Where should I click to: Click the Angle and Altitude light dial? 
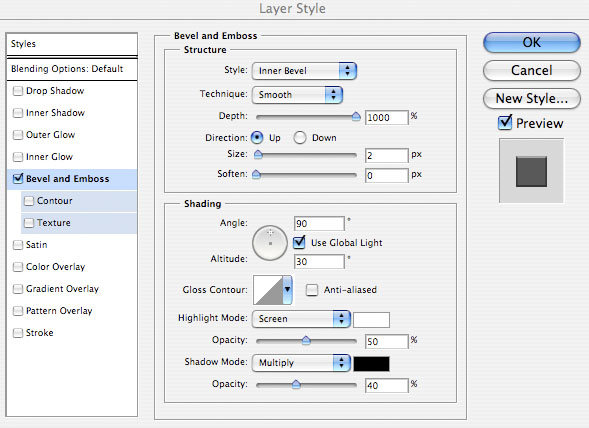point(270,243)
